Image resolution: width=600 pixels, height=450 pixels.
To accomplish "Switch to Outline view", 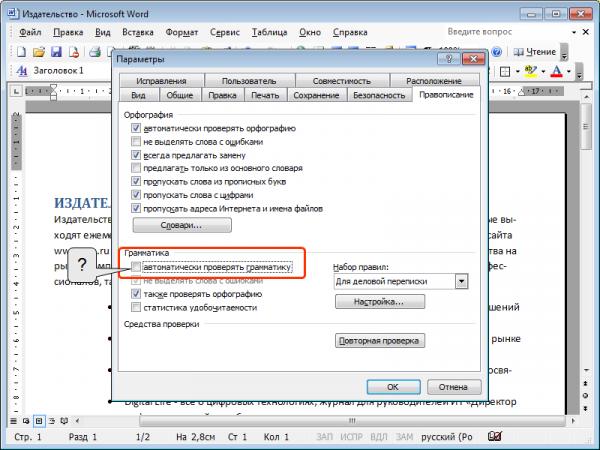I will 52,421.
